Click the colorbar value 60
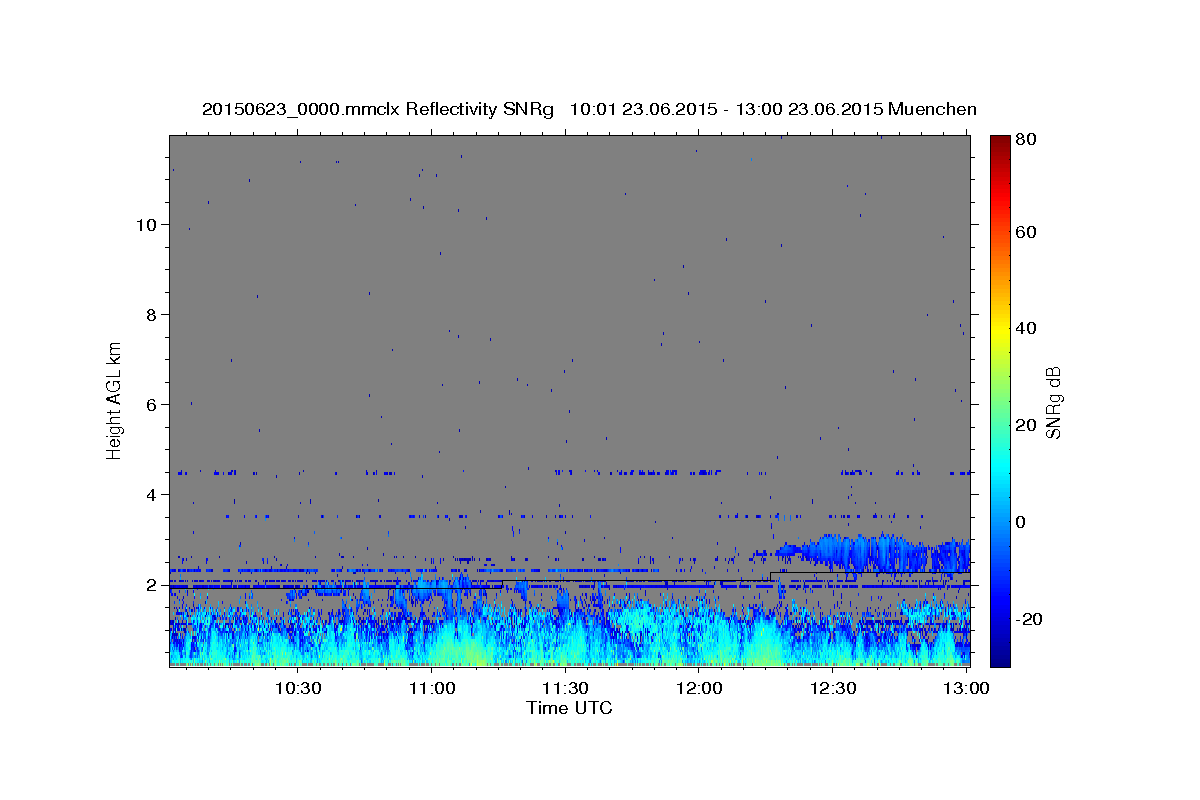 pos(1028,232)
